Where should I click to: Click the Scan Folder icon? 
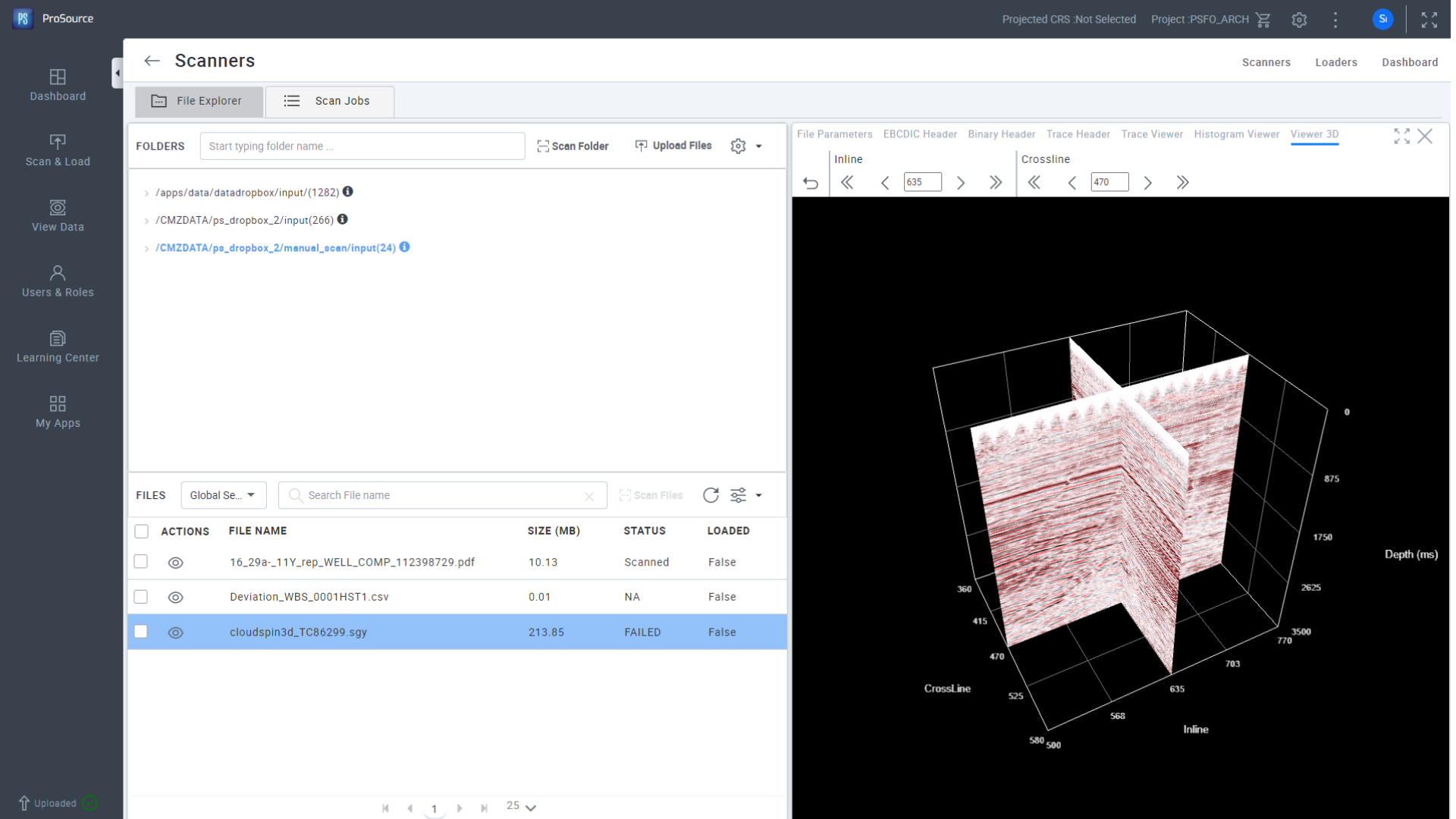click(x=541, y=145)
